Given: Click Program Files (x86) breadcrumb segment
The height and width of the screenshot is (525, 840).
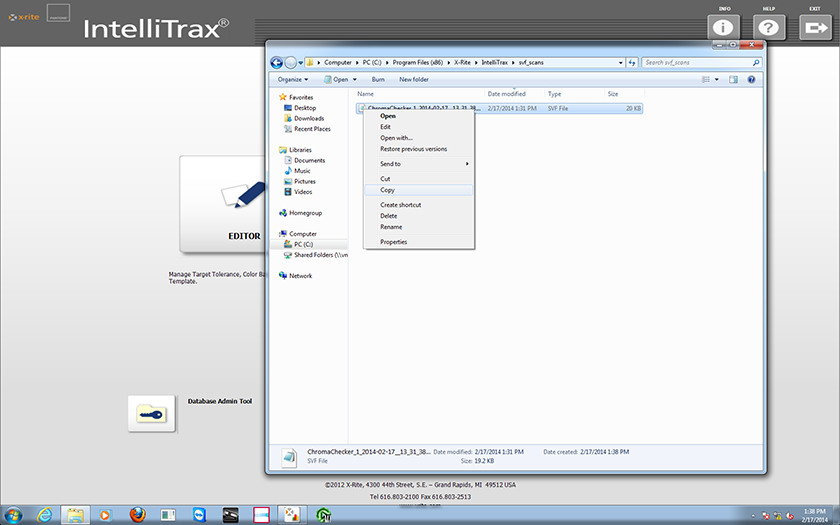Looking at the screenshot, I should coord(417,63).
